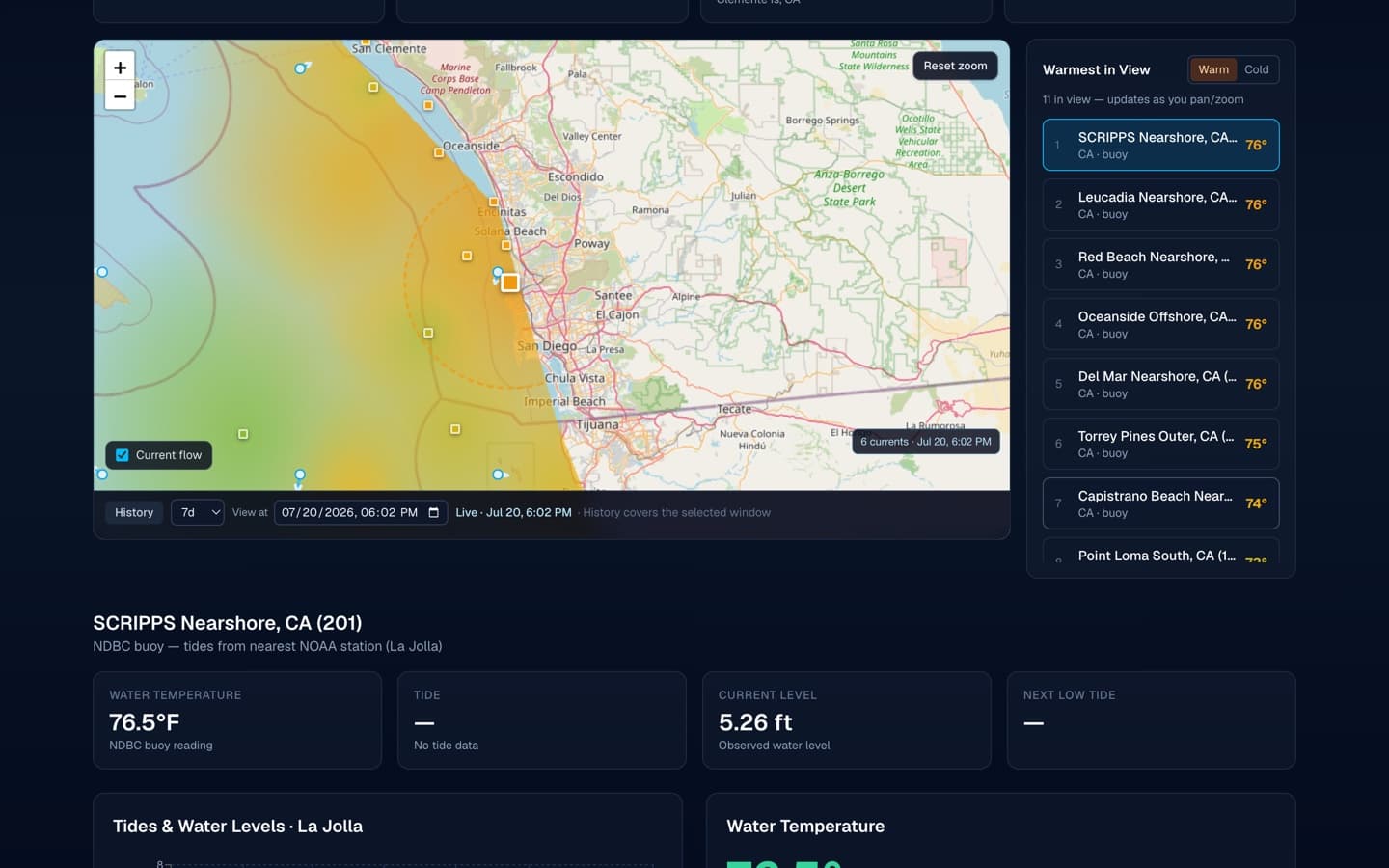Screen dimensions: 1389x868
Task: Click the current-flow circle near San Clemente offshore
Action: click(300, 68)
